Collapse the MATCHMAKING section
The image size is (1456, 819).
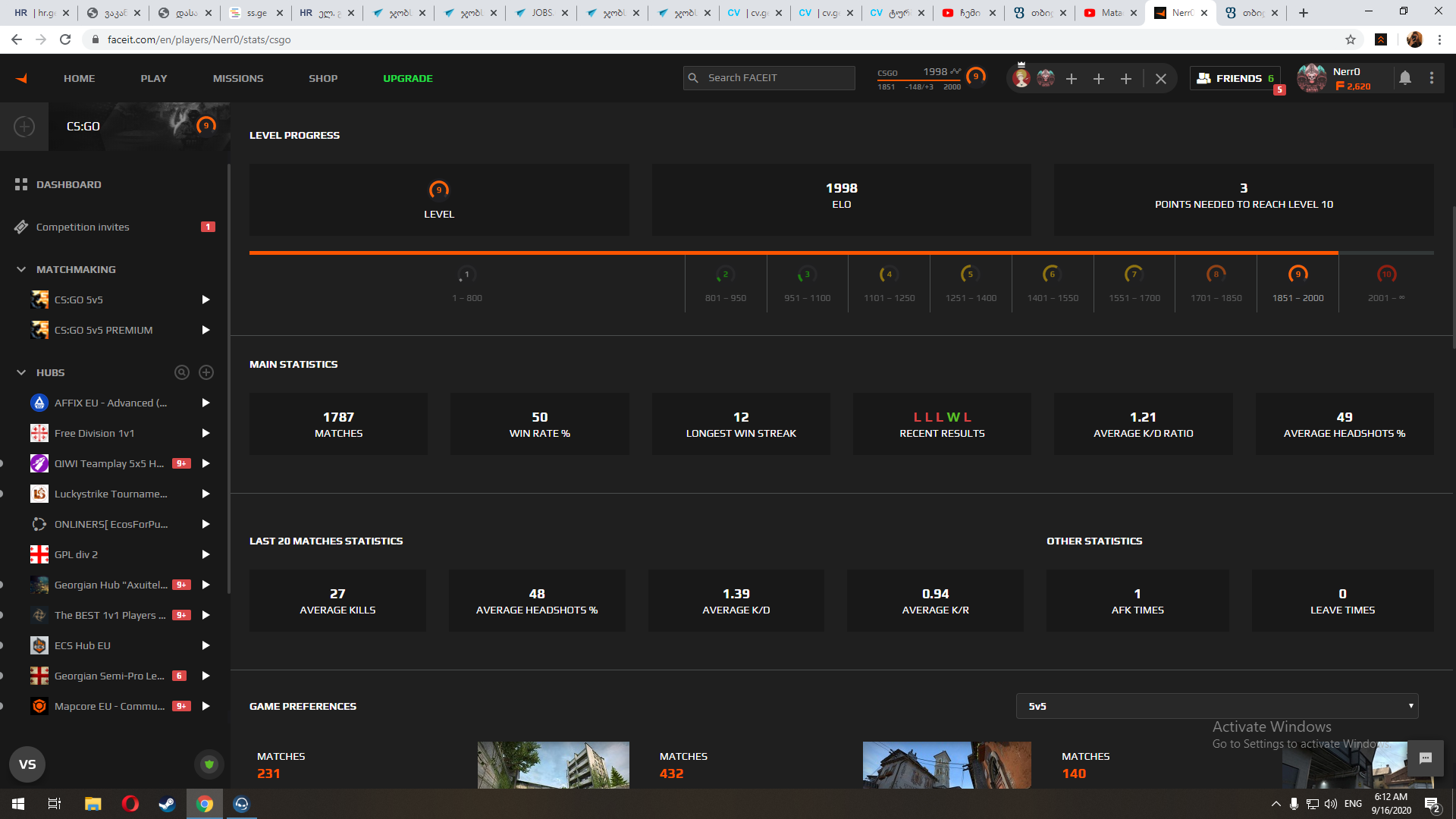click(21, 269)
